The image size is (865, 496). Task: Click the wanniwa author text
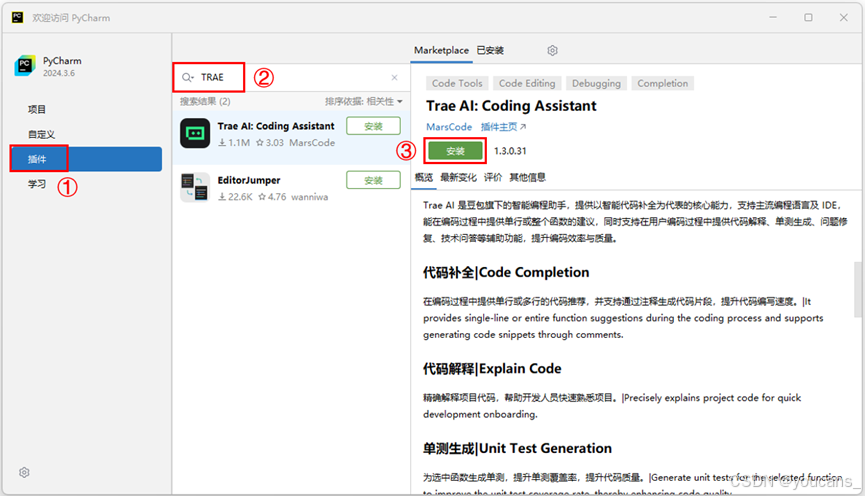(x=309, y=196)
